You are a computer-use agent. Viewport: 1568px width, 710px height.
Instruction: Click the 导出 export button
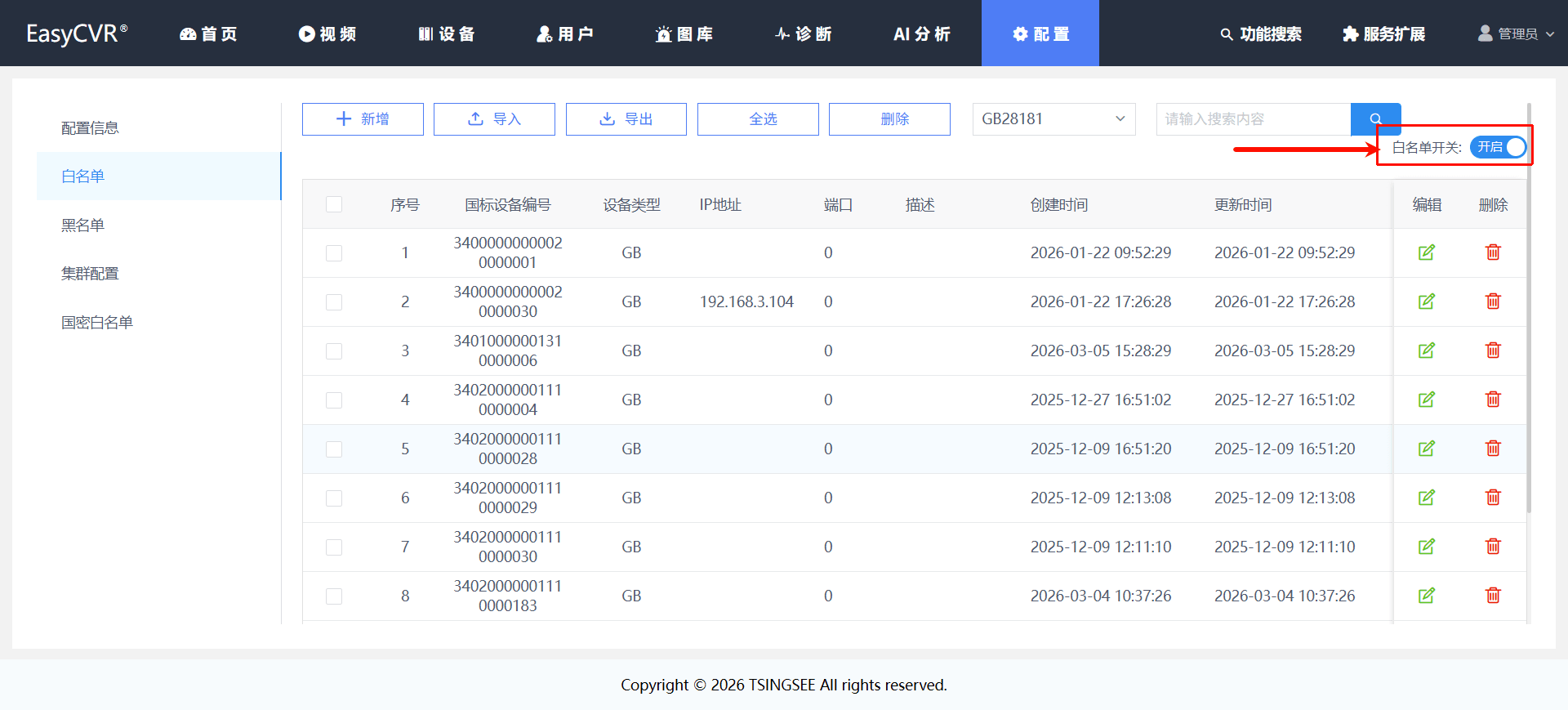(x=626, y=119)
